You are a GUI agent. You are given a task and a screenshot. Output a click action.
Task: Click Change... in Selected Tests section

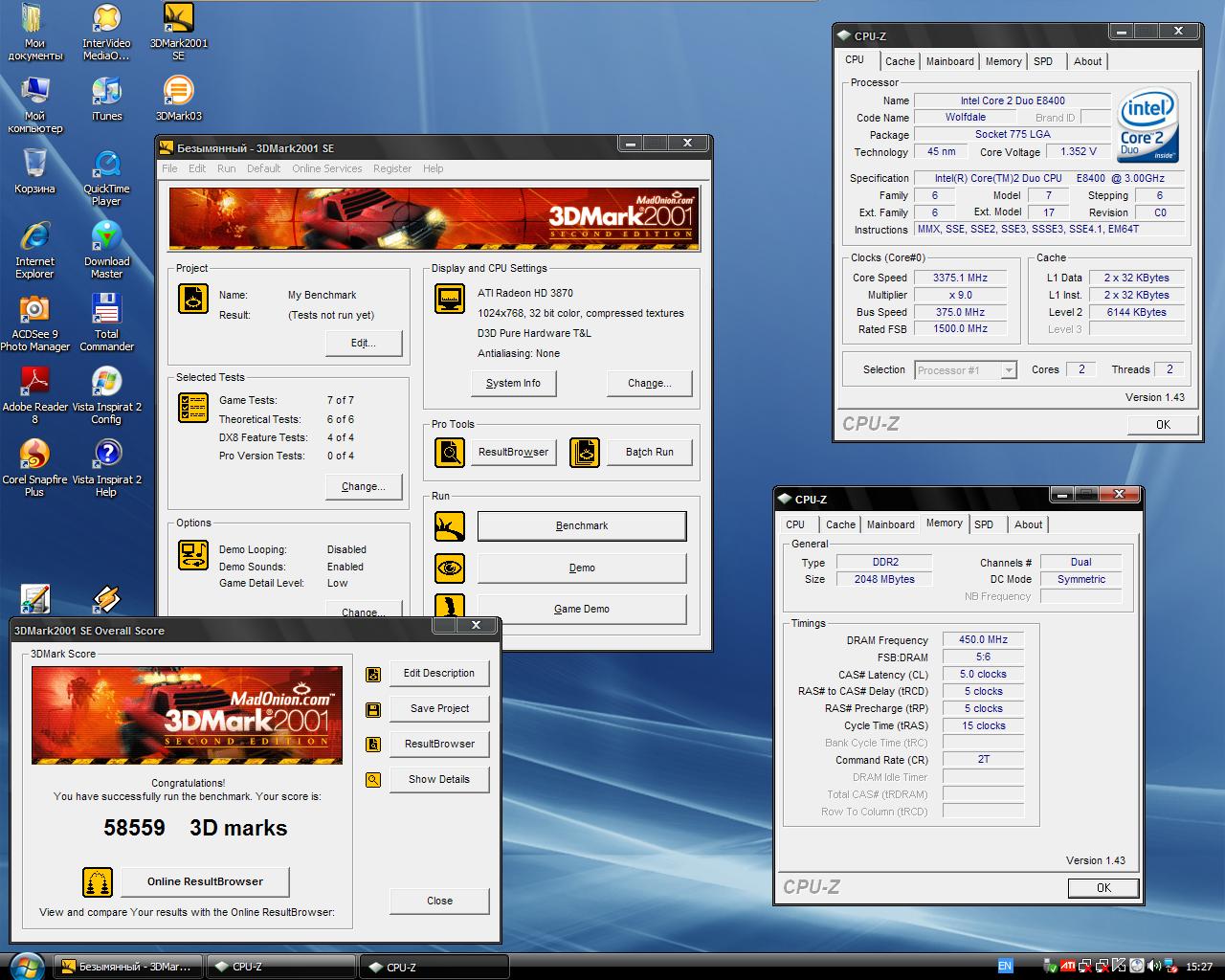364,486
